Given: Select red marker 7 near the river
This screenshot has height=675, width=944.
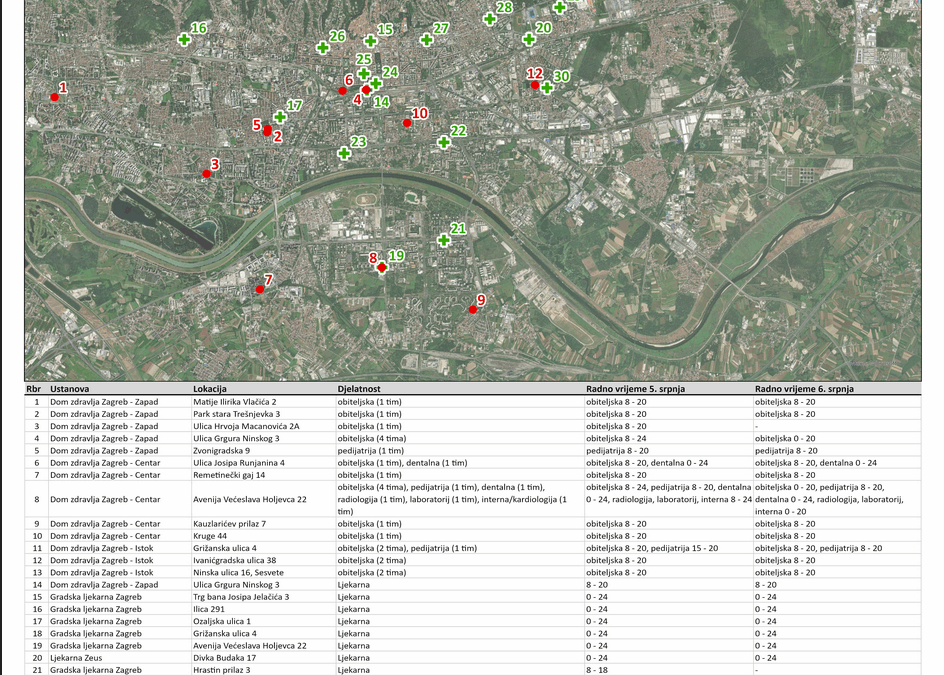Looking at the screenshot, I should (x=260, y=289).
